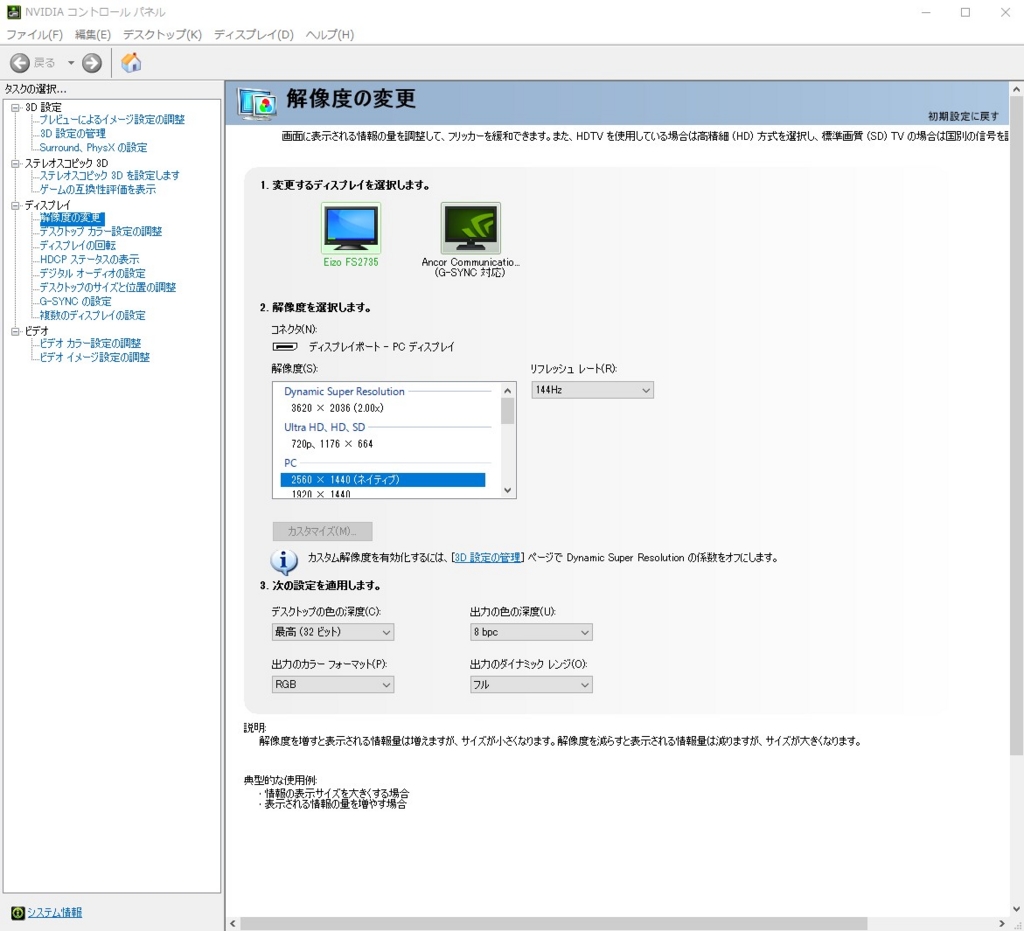This screenshot has width=1024, height=931.
Task: Select the Eizo FS2735 display icon
Action: (x=351, y=228)
